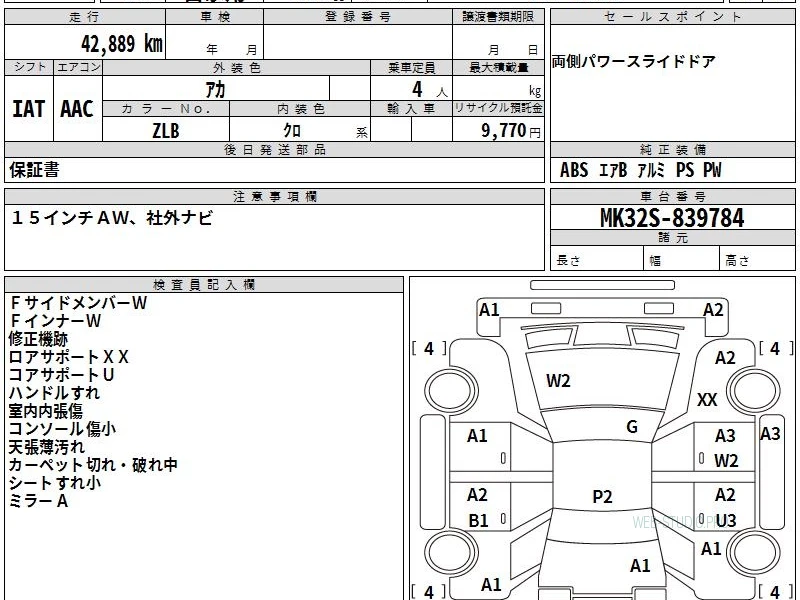Viewport: 800px width, 600px height.
Task: Click the recycle deposit 9,770円
Action: [511, 131]
